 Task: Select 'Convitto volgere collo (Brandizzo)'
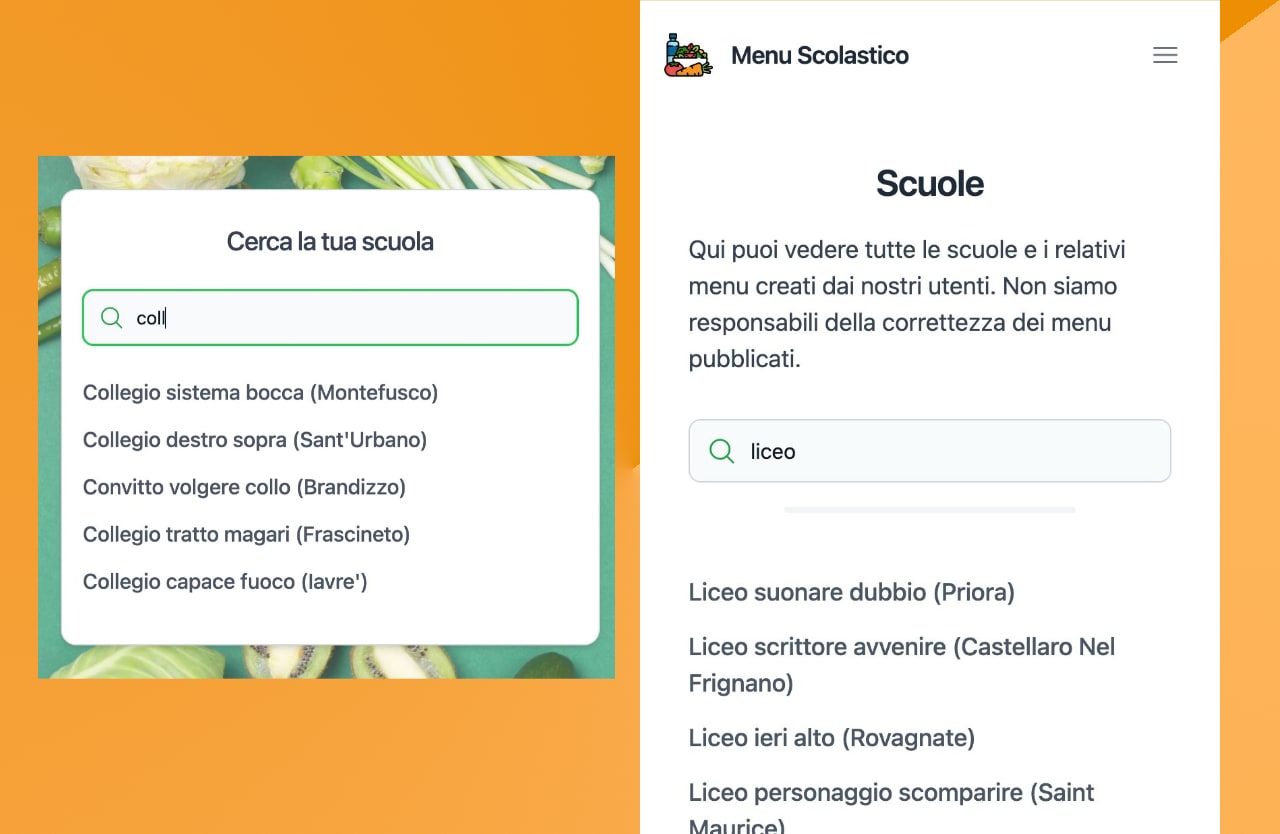click(x=244, y=487)
